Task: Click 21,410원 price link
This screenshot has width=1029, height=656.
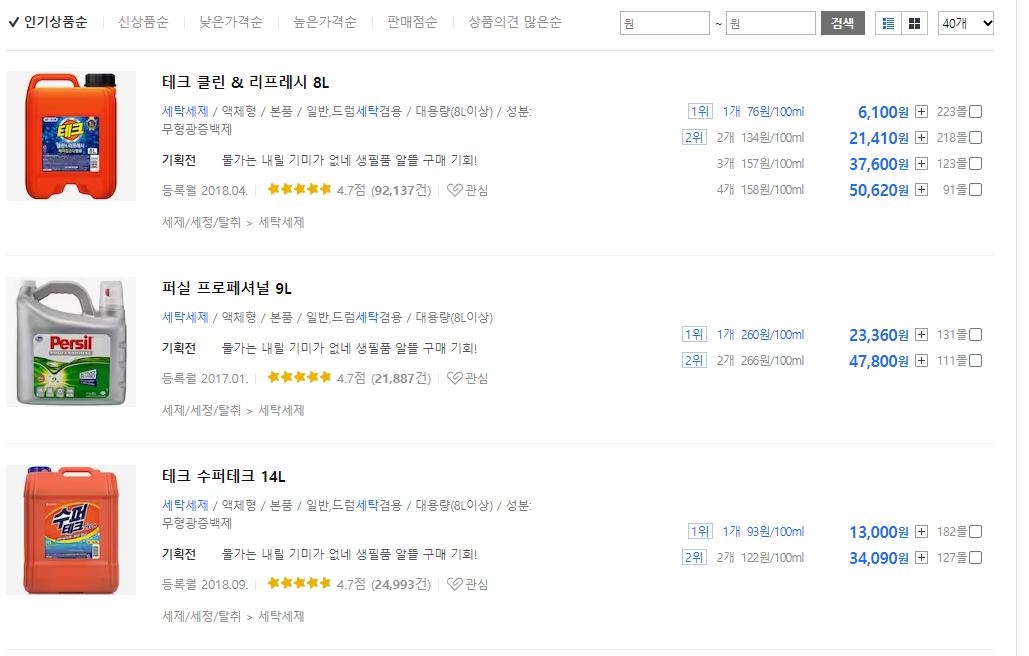Action: 879,138
